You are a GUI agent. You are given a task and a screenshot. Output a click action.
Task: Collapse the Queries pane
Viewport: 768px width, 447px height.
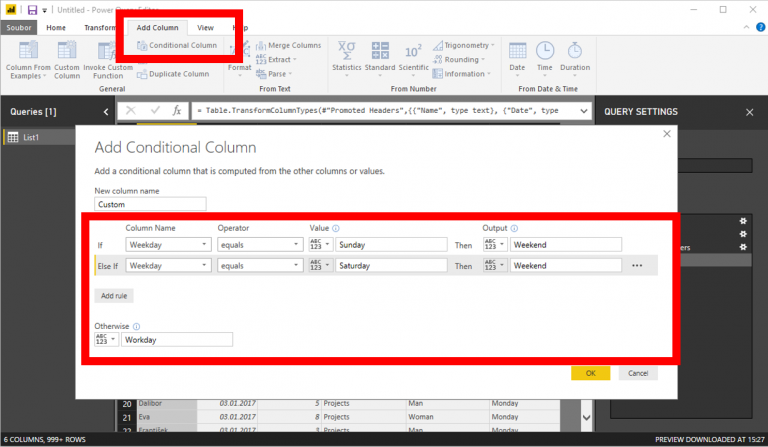(106, 112)
